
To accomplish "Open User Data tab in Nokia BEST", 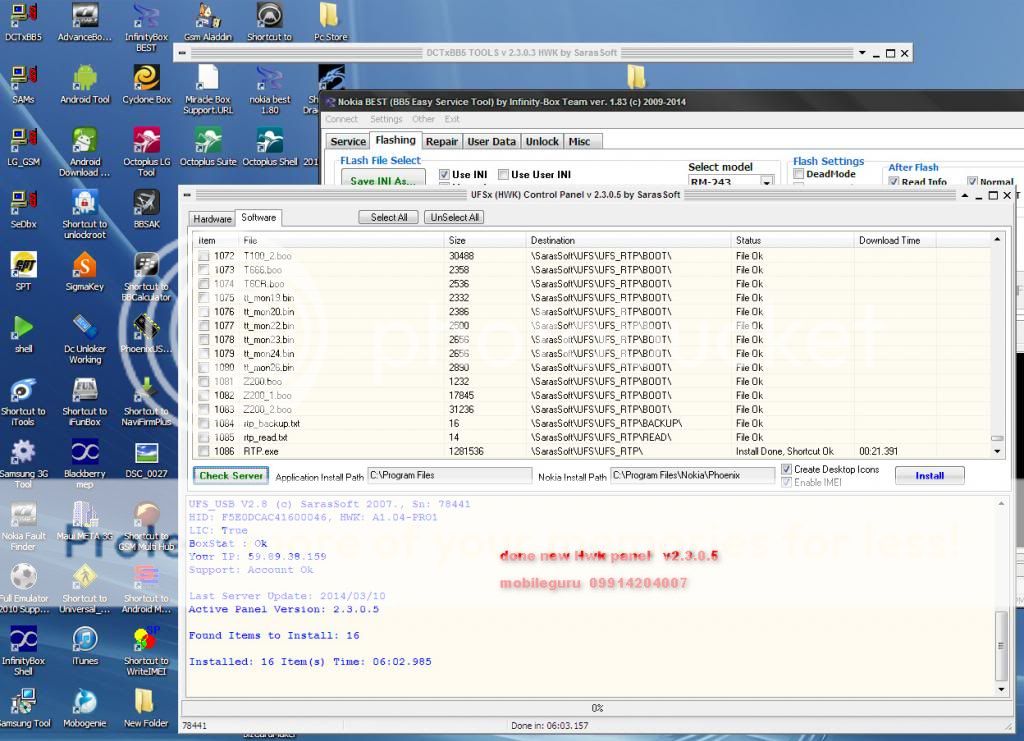I will (x=492, y=142).
